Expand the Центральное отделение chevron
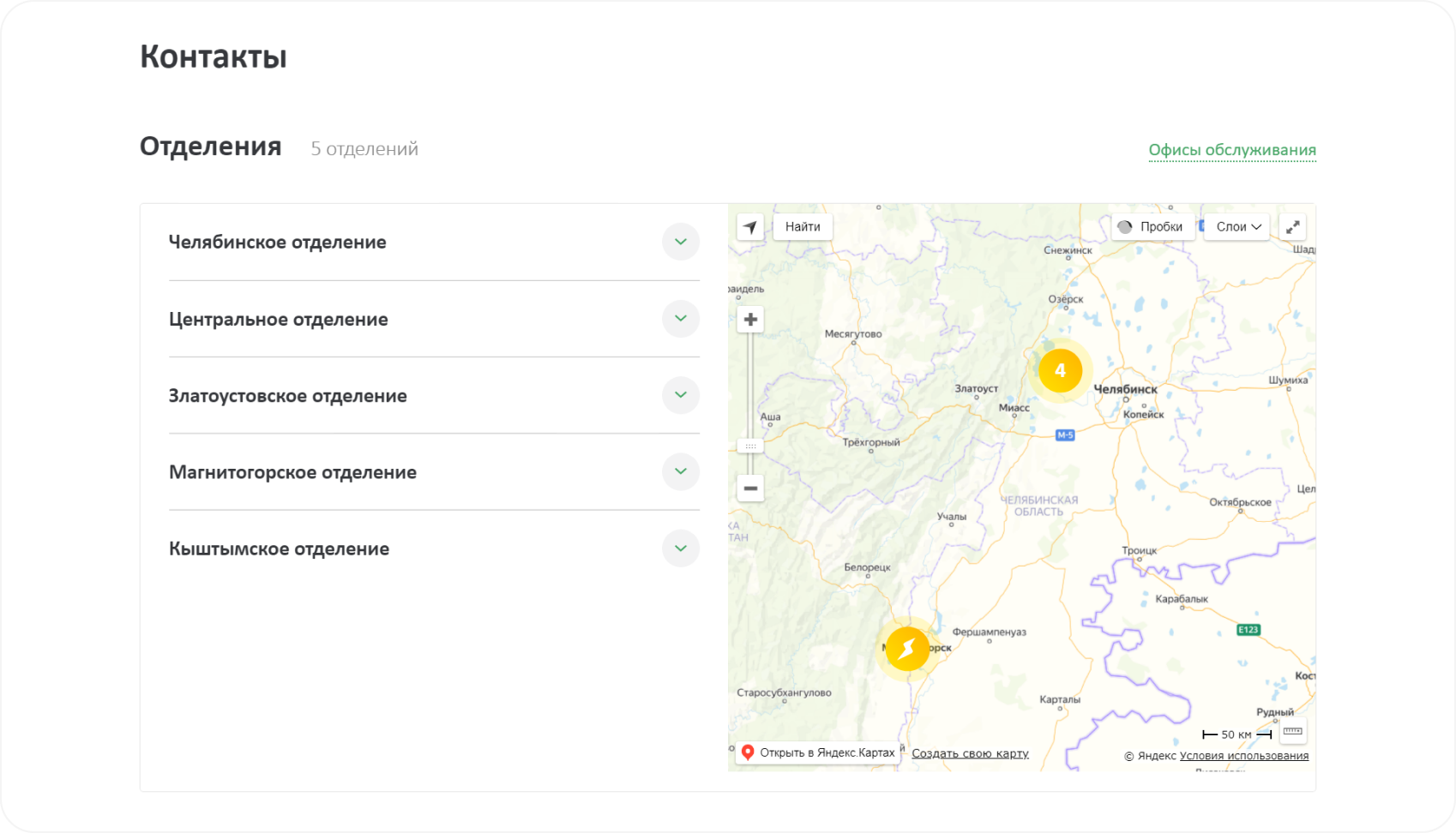1456x833 pixels. (x=681, y=319)
